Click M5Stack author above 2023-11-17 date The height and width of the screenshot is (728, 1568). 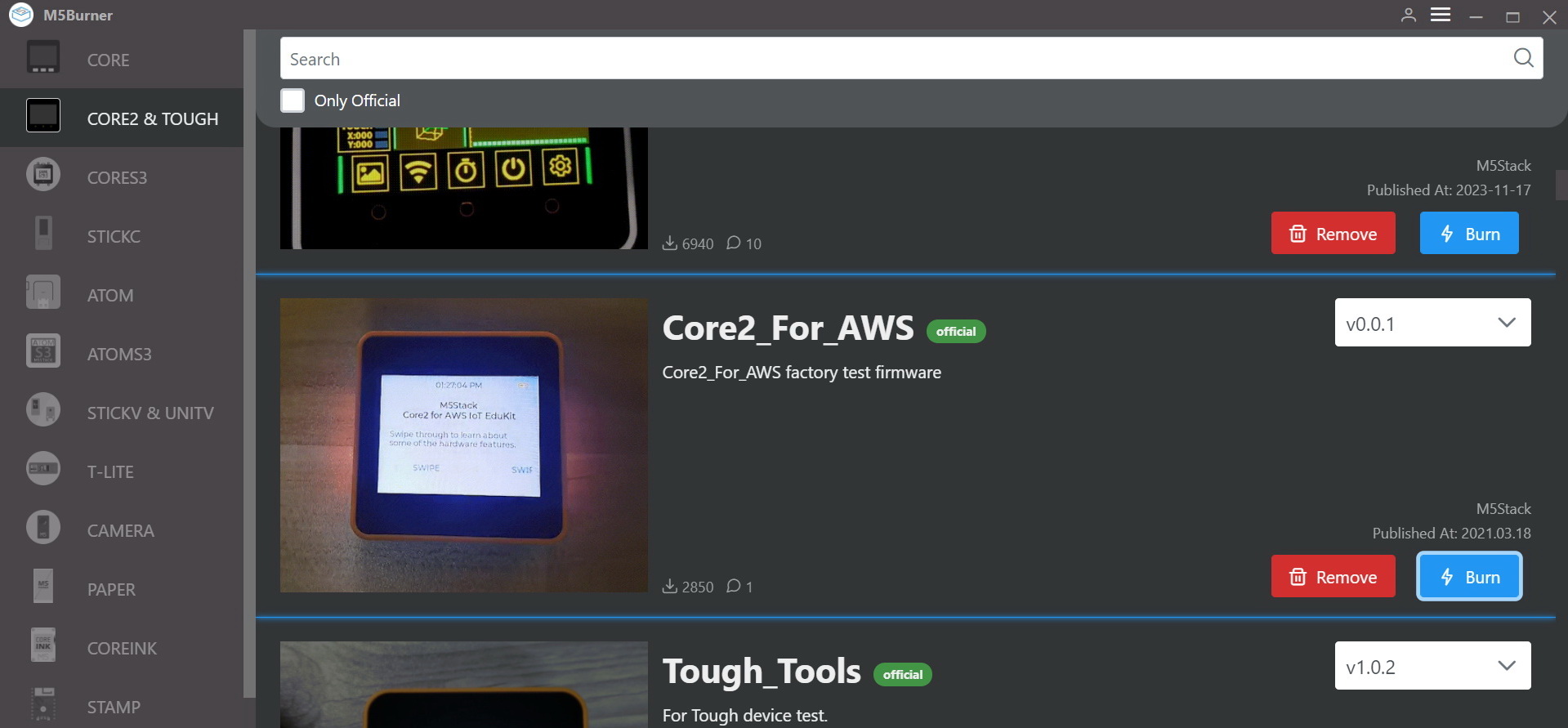click(x=1503, y=166)
